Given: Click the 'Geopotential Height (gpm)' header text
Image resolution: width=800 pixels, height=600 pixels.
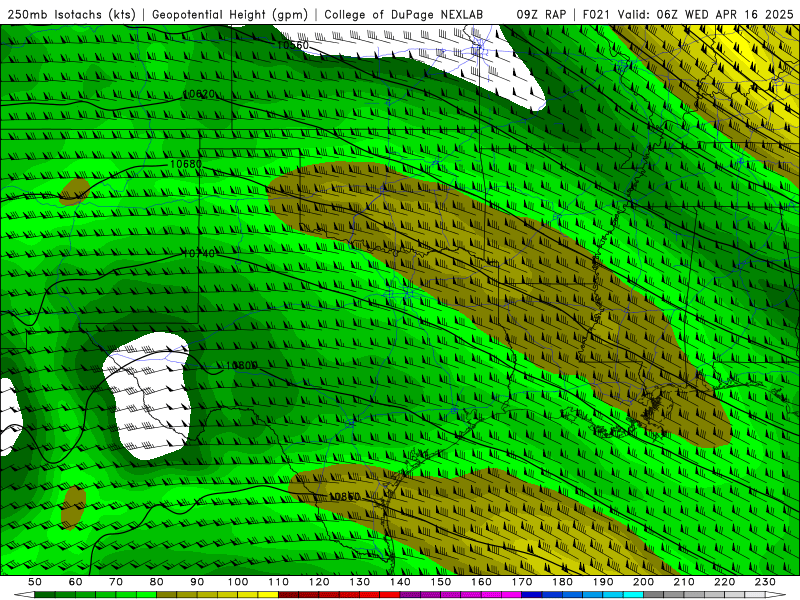Looking at the screenshot, I should click(230, 14).
